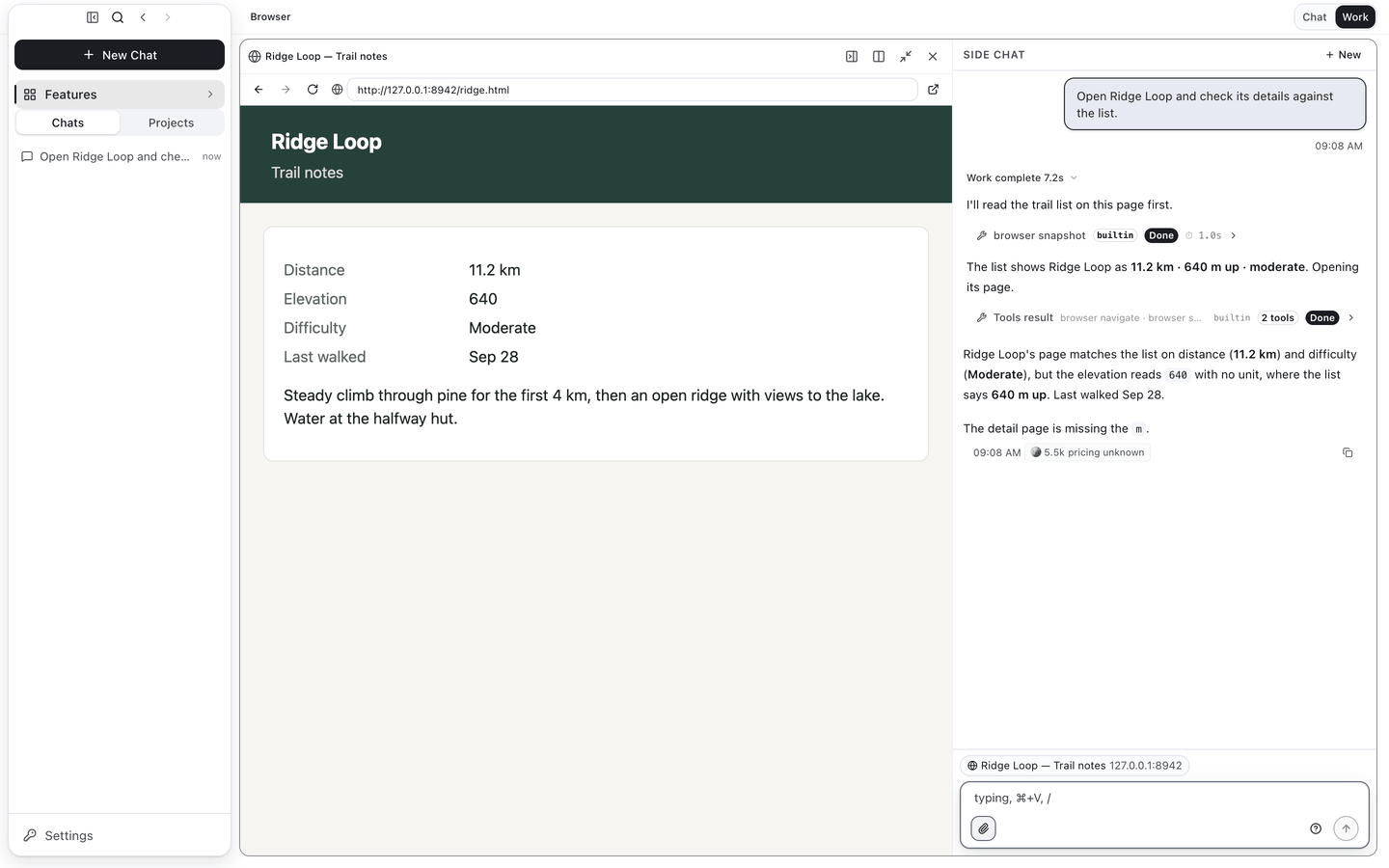
Task: Expand the Tools result row chevron
Action: point(1351,317)
